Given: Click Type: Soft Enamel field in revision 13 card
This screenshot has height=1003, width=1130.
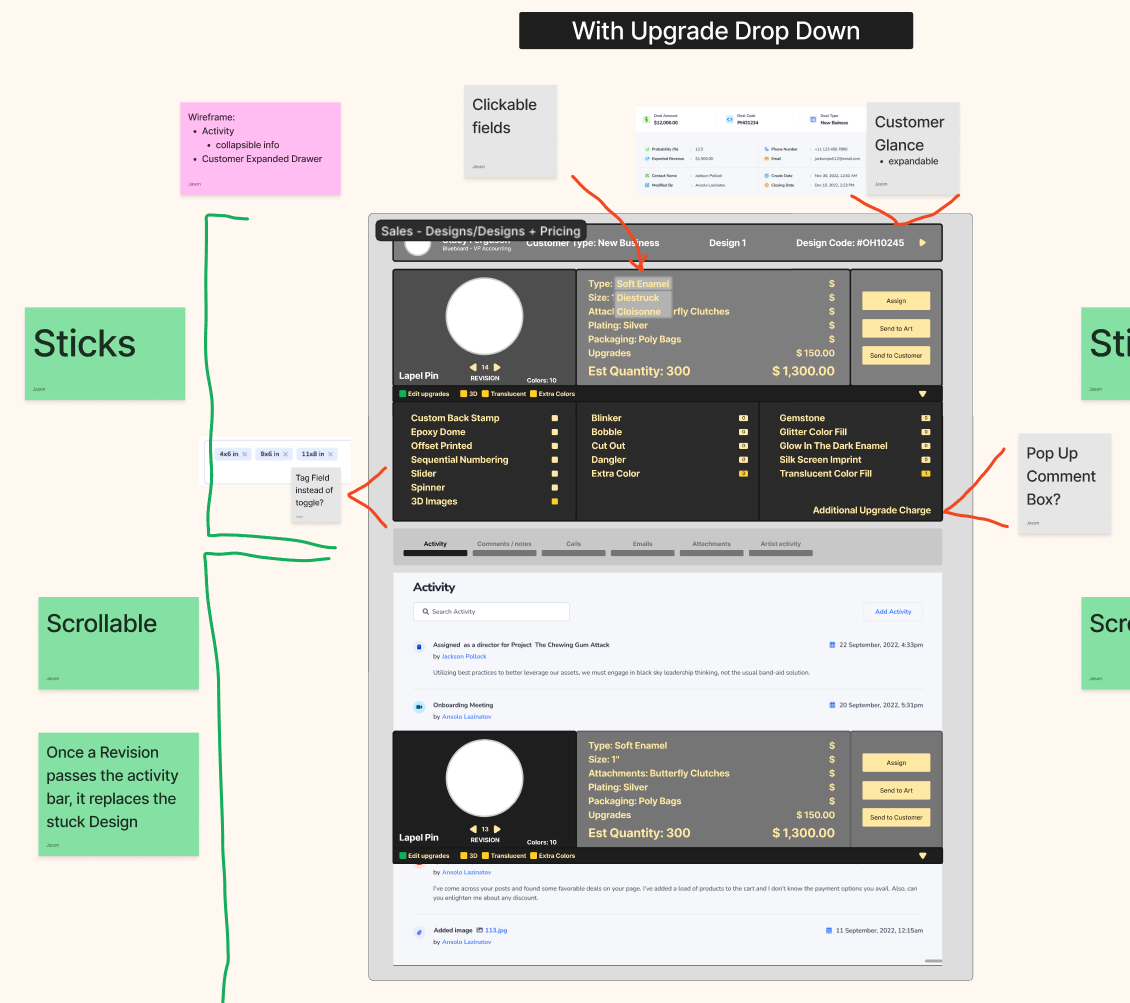Looking at the screenshot, I should click(628, 746).
